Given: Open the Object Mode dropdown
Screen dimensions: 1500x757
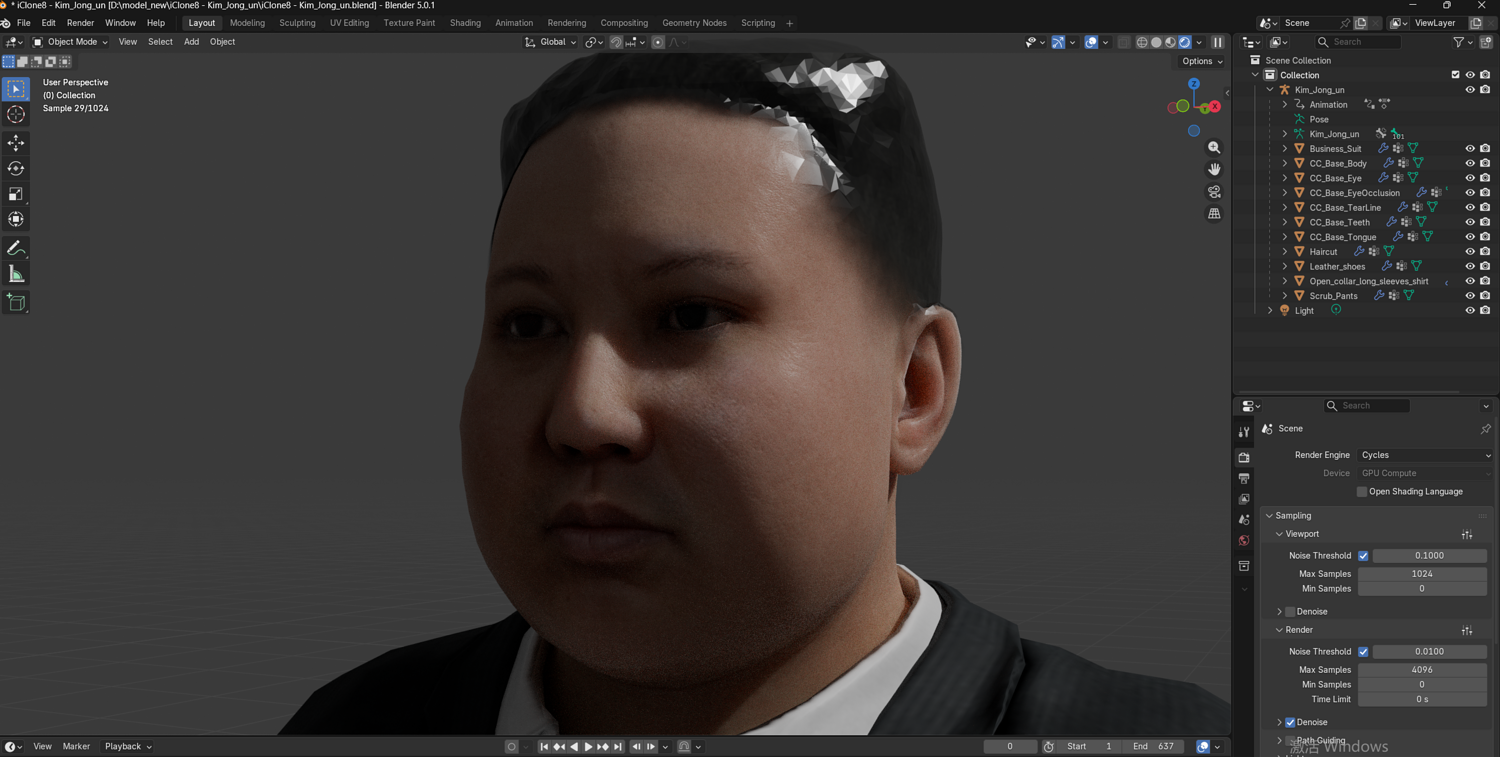Looking at the screenshot, I should coord(70,42).
